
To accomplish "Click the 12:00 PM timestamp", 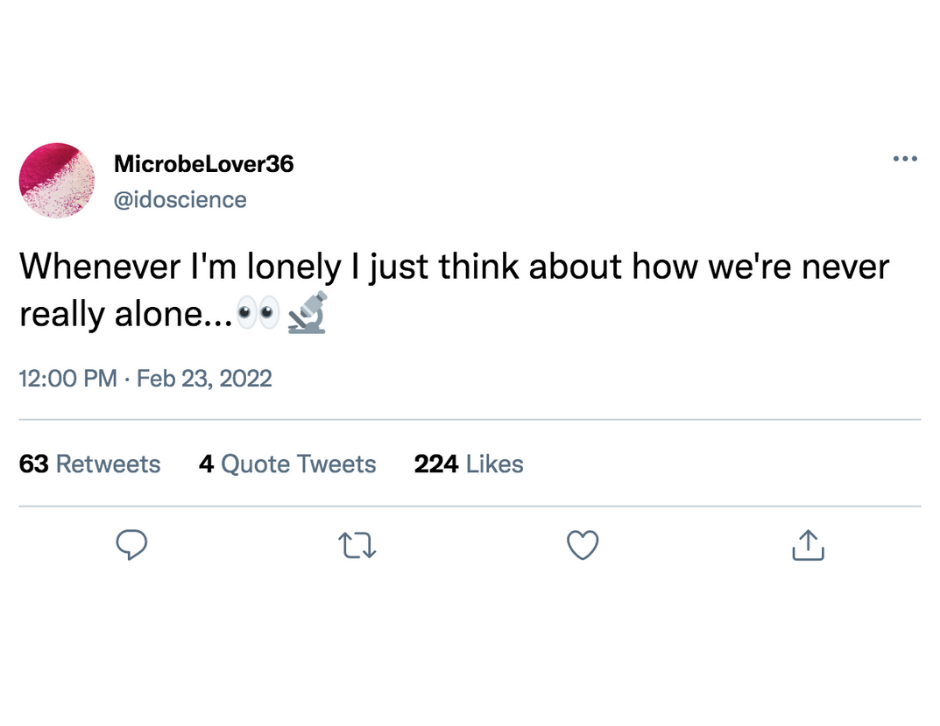I will [67, 379].
